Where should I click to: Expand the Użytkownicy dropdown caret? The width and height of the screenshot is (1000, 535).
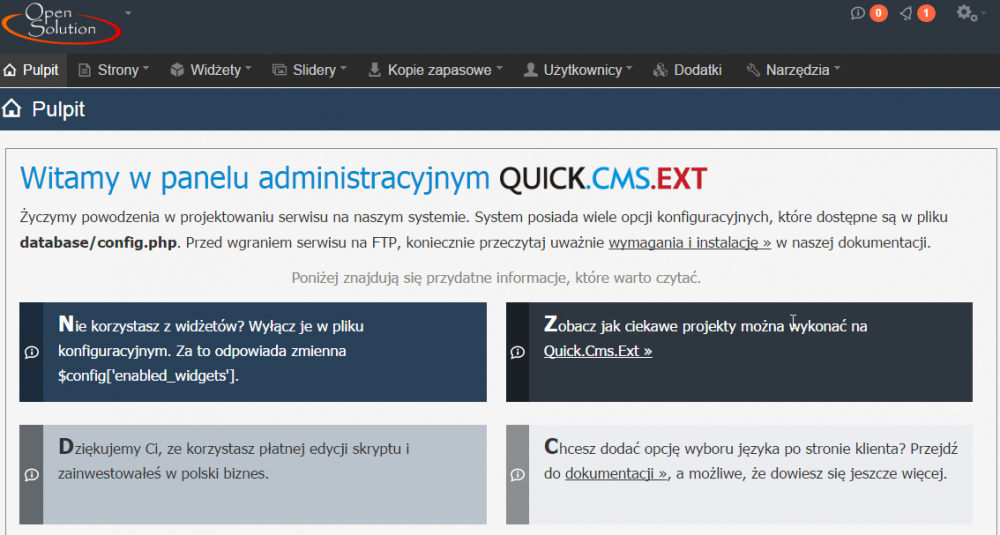(629, 68)
